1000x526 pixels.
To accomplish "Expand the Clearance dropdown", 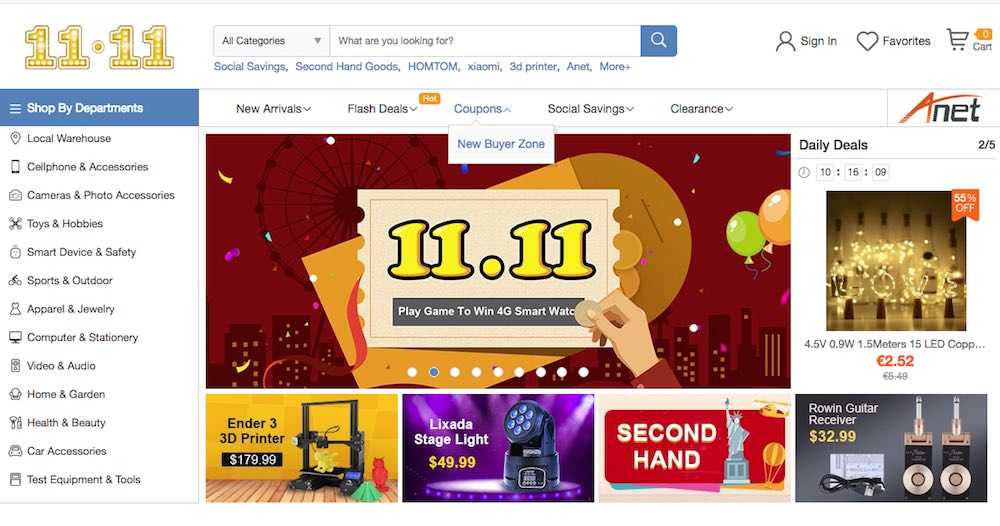I will (701, 109).
